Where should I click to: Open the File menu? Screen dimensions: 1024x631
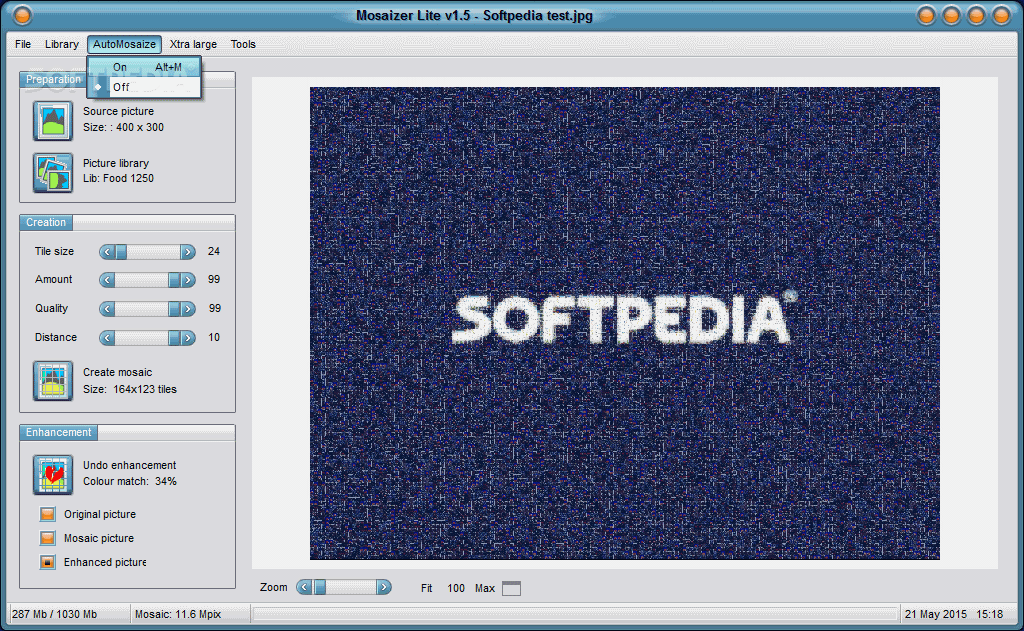tap(23, 44)
